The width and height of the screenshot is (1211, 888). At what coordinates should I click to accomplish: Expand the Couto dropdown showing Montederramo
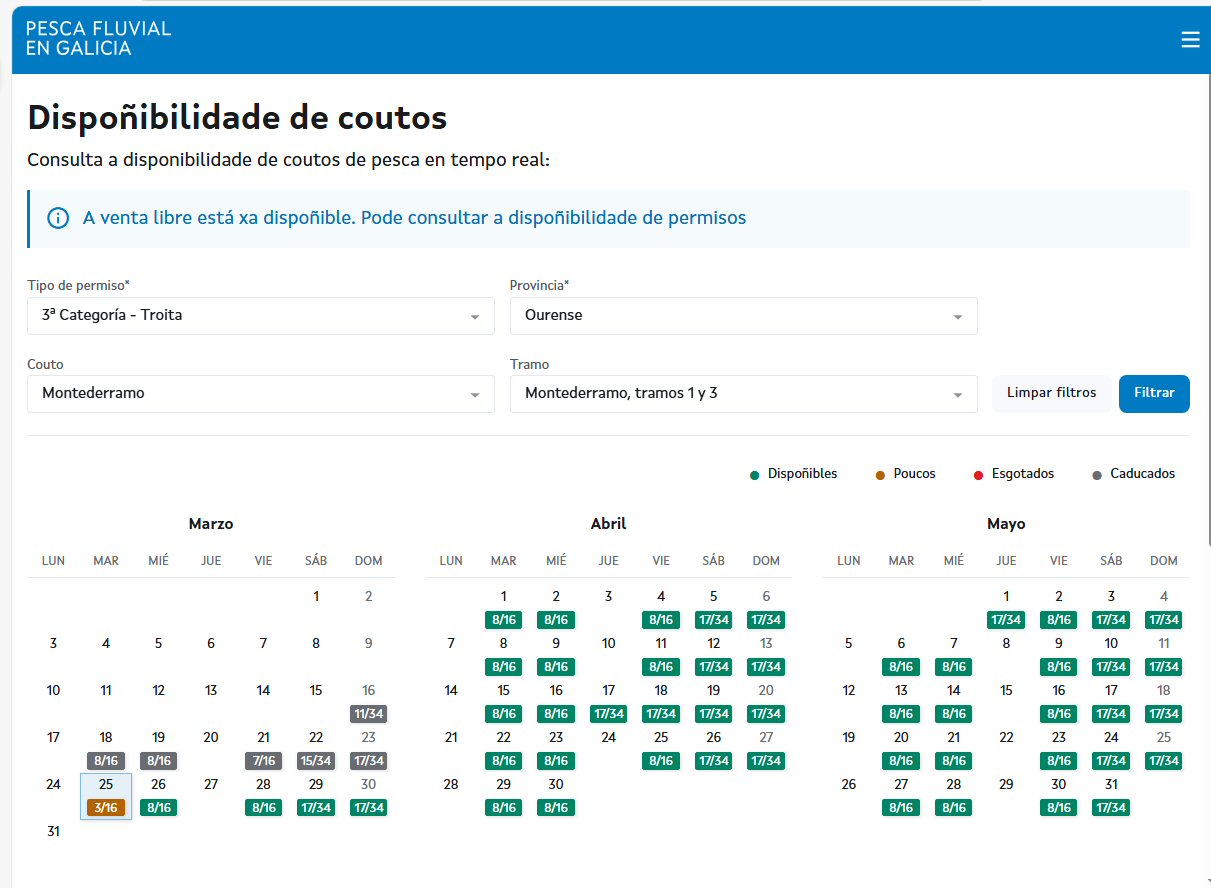[x=474, y=394]
